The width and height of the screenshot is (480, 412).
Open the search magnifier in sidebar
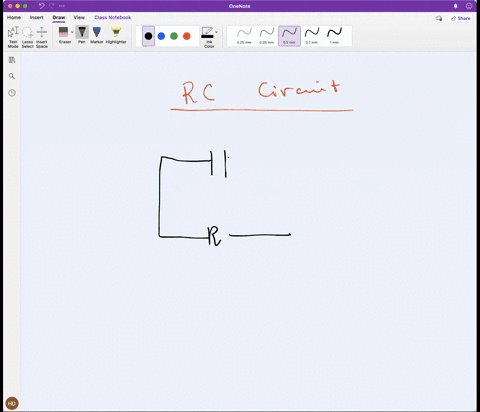(12, 76)
